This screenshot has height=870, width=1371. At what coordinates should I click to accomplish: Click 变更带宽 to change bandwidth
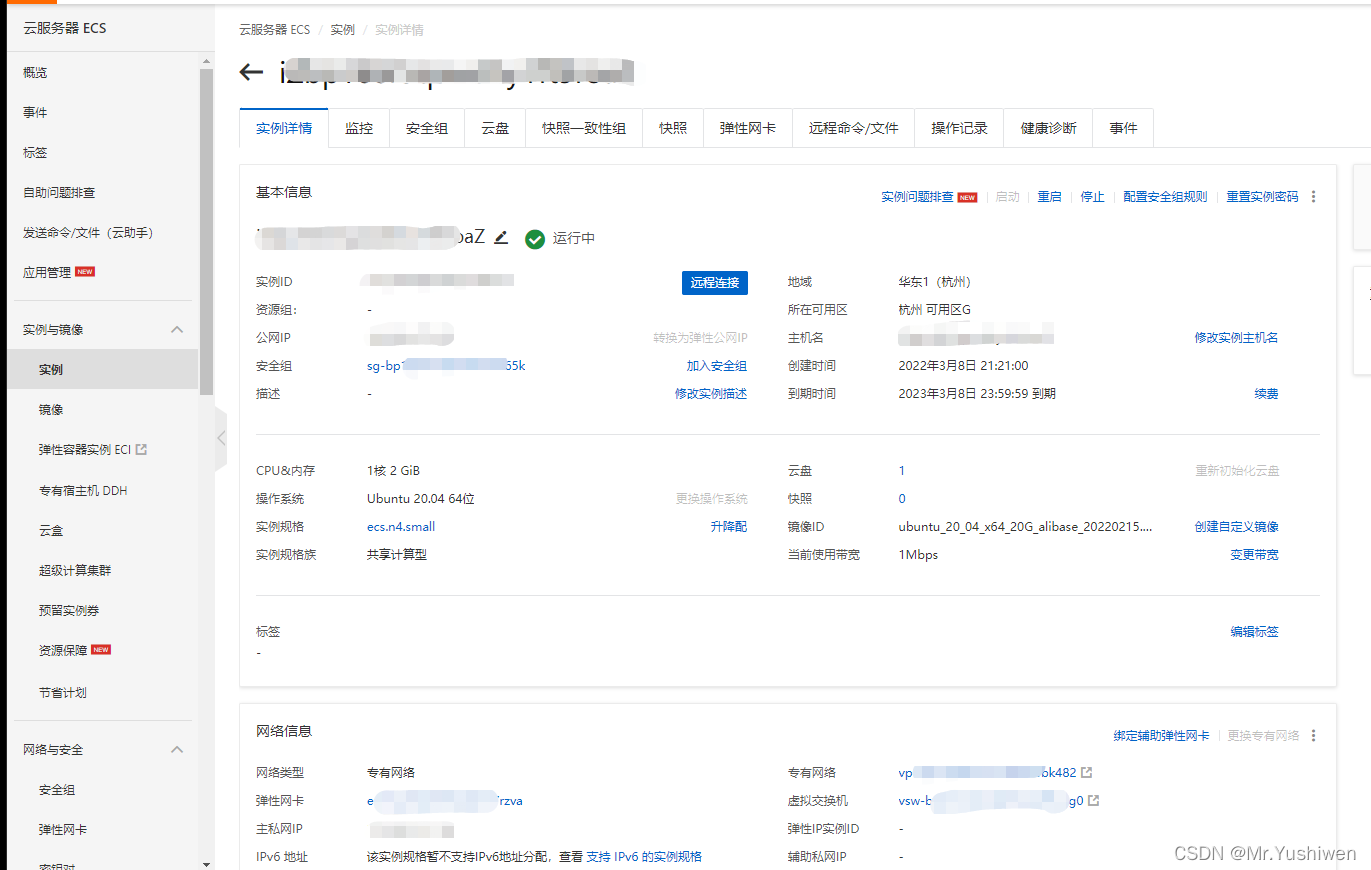point(1254,555)
